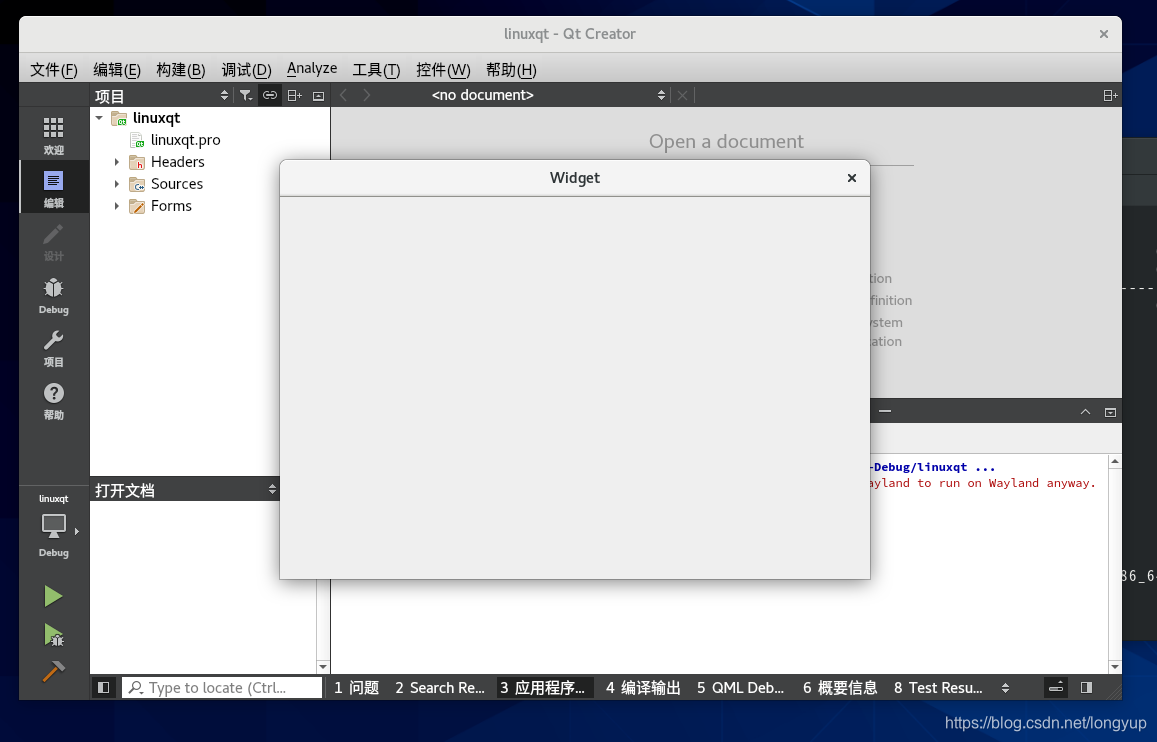Open the Welcome mode grid icon
The height and width of the screenshot is (742, 1157).
coord(53,134)
